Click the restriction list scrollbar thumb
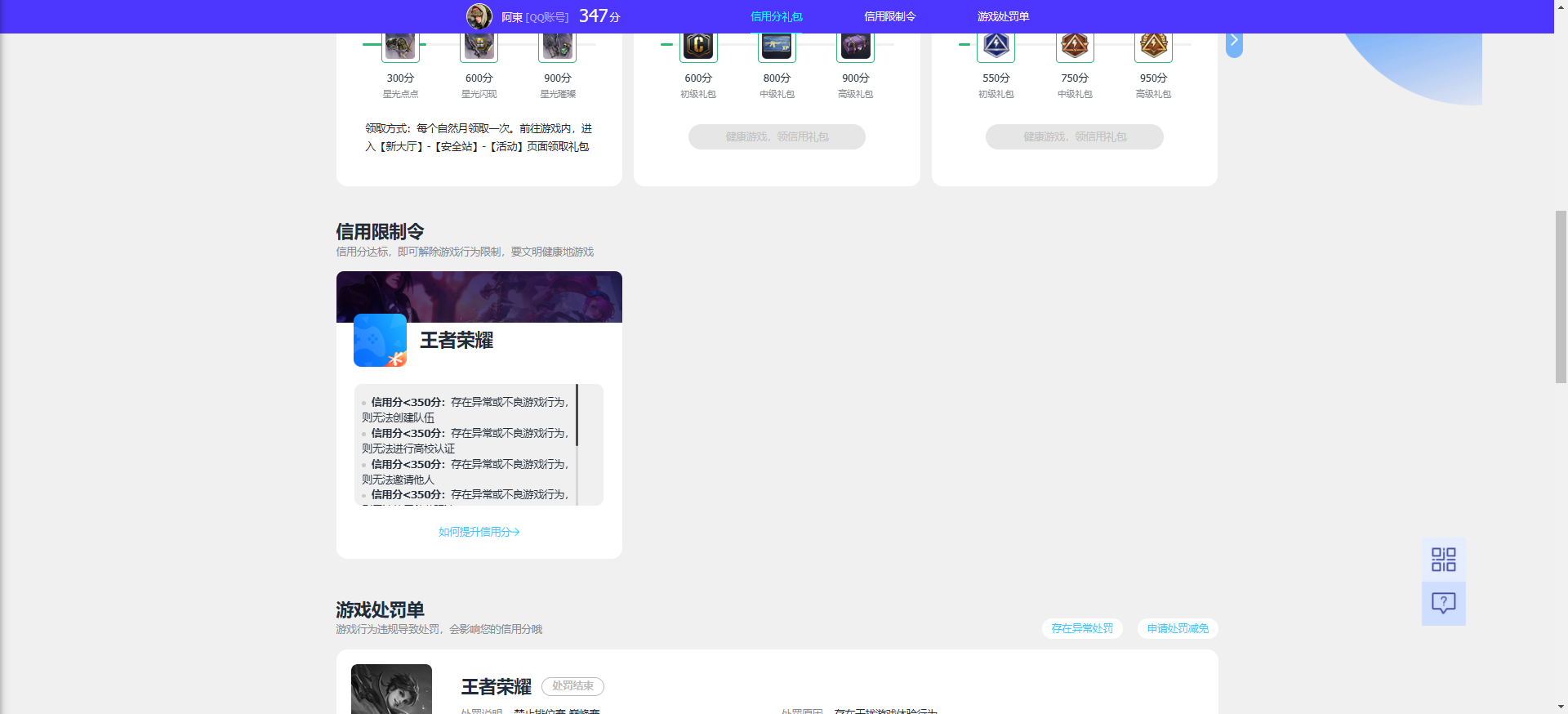Screen dimensions: 1568x714 pyautogui.click(x=577, y=414)
